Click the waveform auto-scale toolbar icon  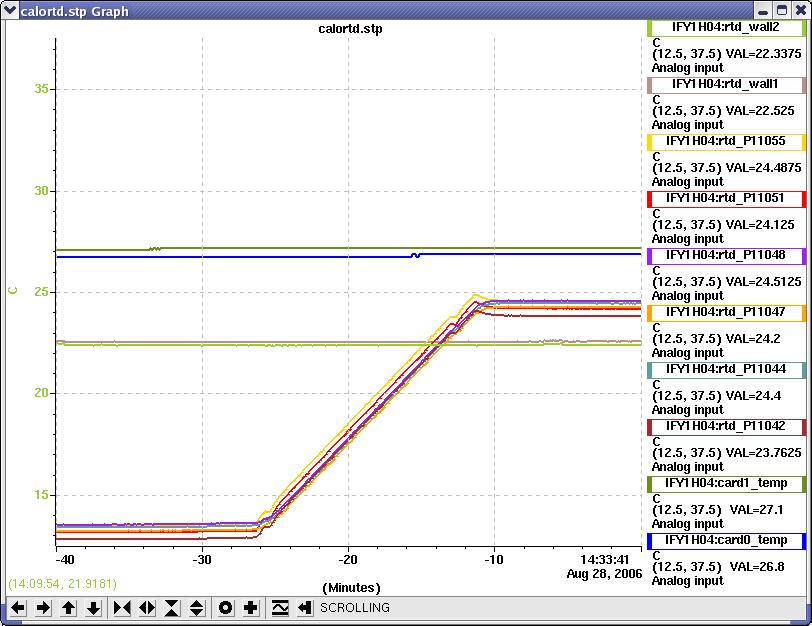[280, 607]
